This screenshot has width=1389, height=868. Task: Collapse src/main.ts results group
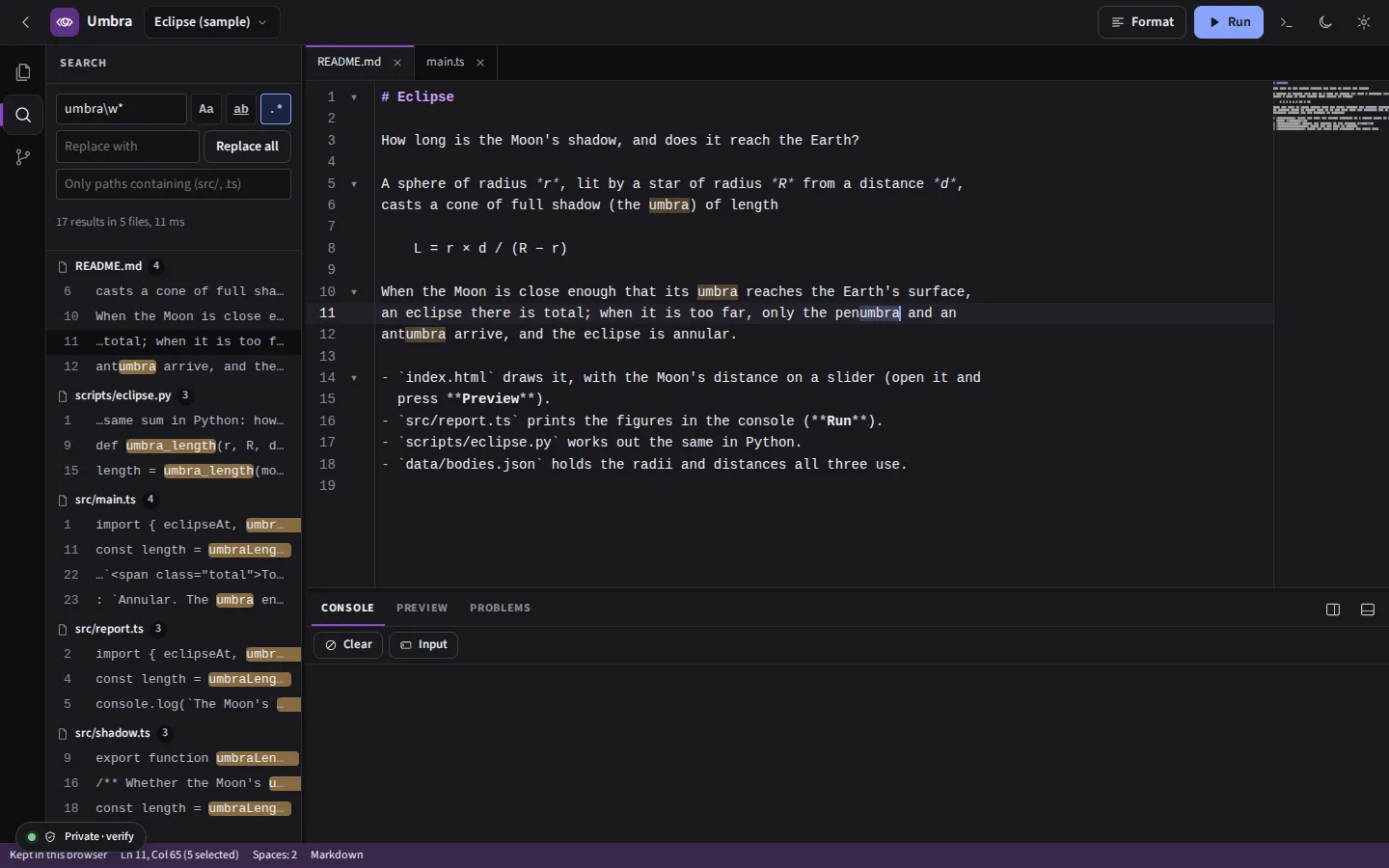pyautogui.click(x=174, y=500)
